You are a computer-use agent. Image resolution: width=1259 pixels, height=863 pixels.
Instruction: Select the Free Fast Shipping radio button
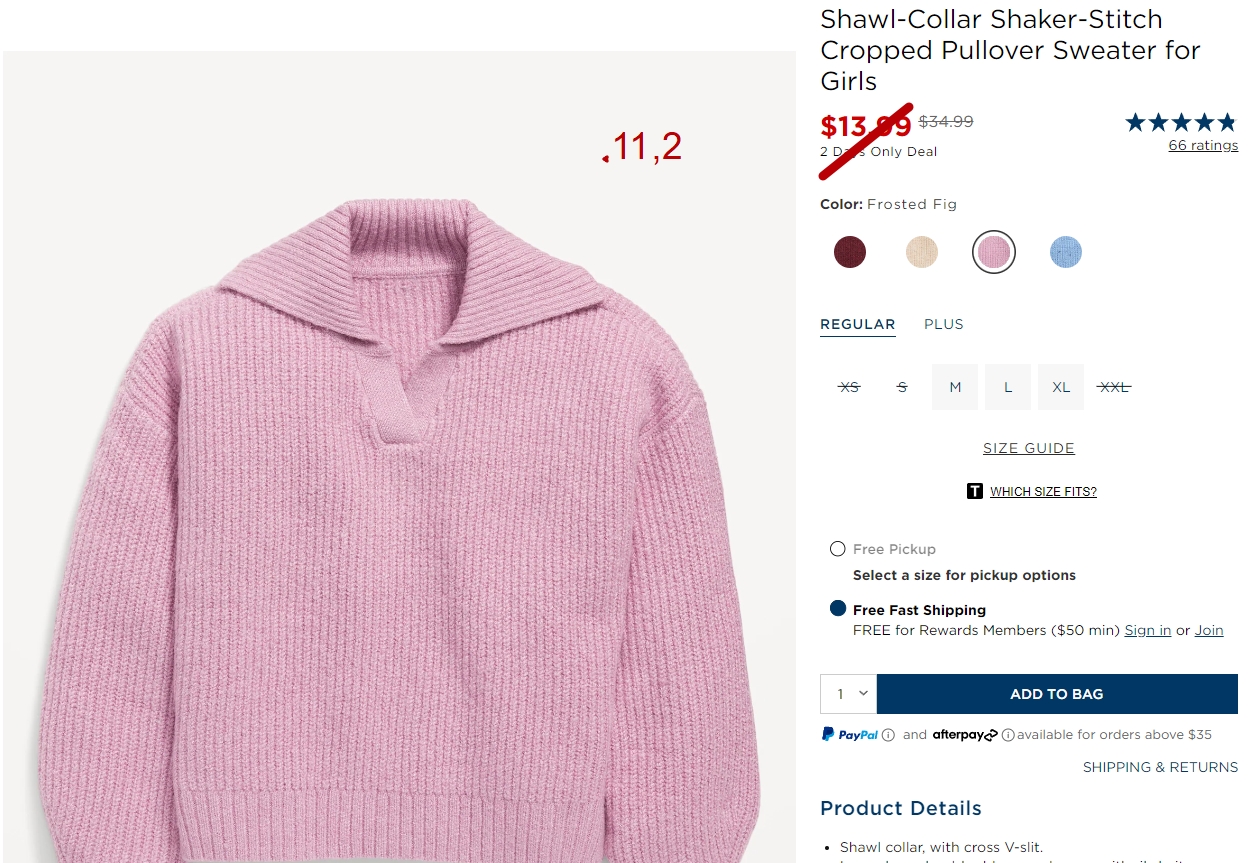838,609
